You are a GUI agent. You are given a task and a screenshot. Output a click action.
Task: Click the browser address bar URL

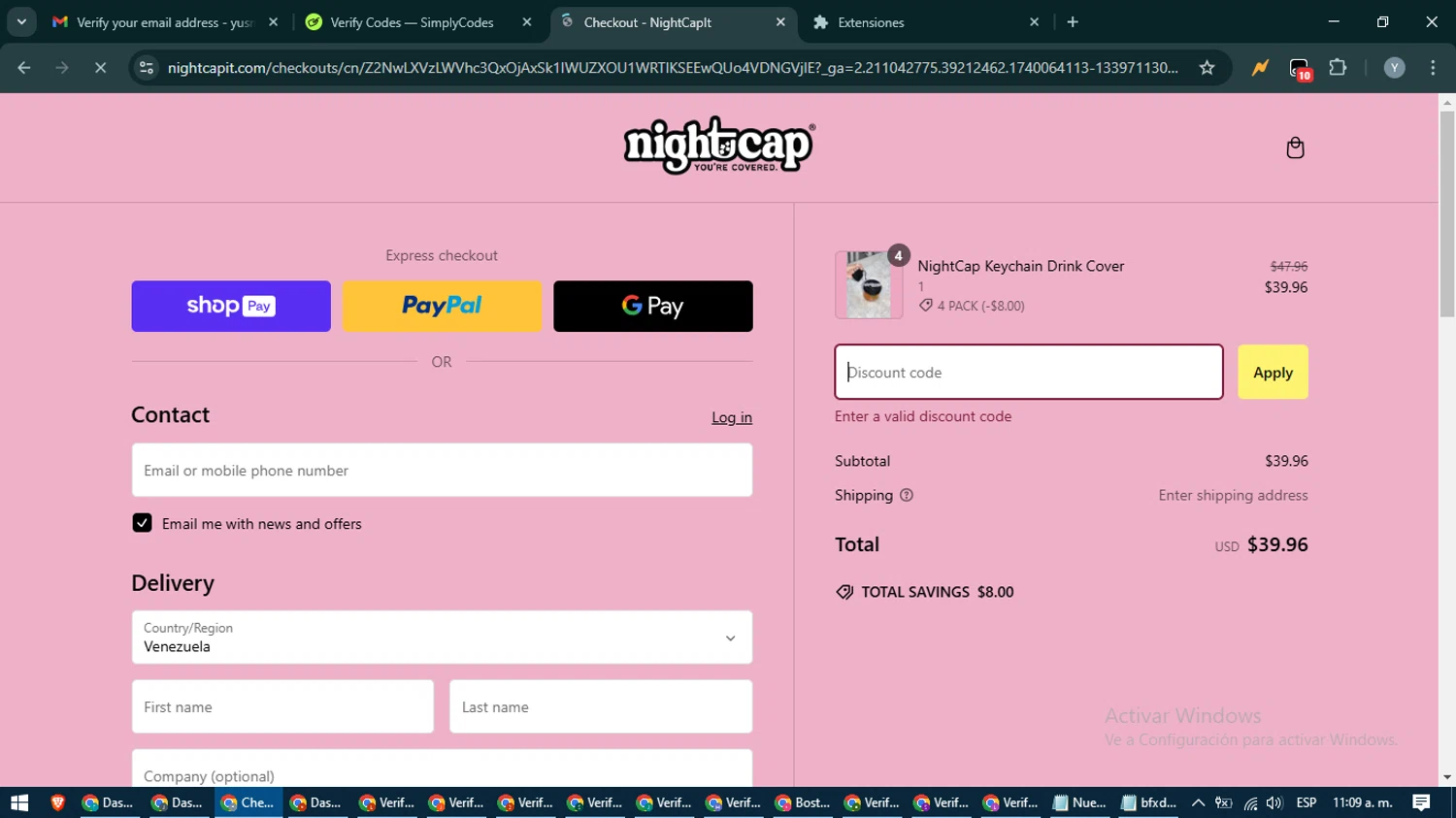click(673, 68)
